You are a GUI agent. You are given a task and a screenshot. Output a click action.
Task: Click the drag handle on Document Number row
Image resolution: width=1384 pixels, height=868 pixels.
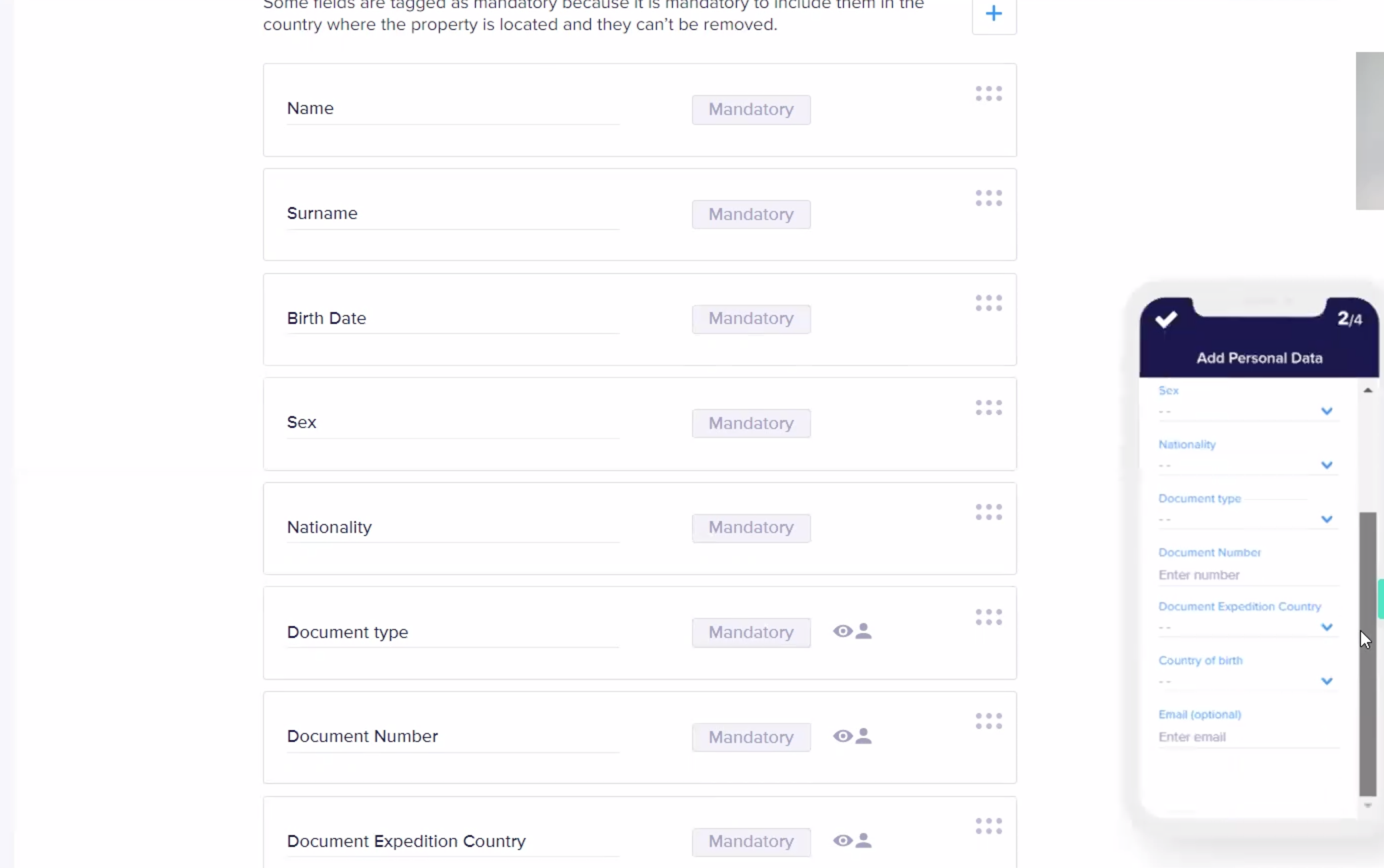[x=989, y=722]
